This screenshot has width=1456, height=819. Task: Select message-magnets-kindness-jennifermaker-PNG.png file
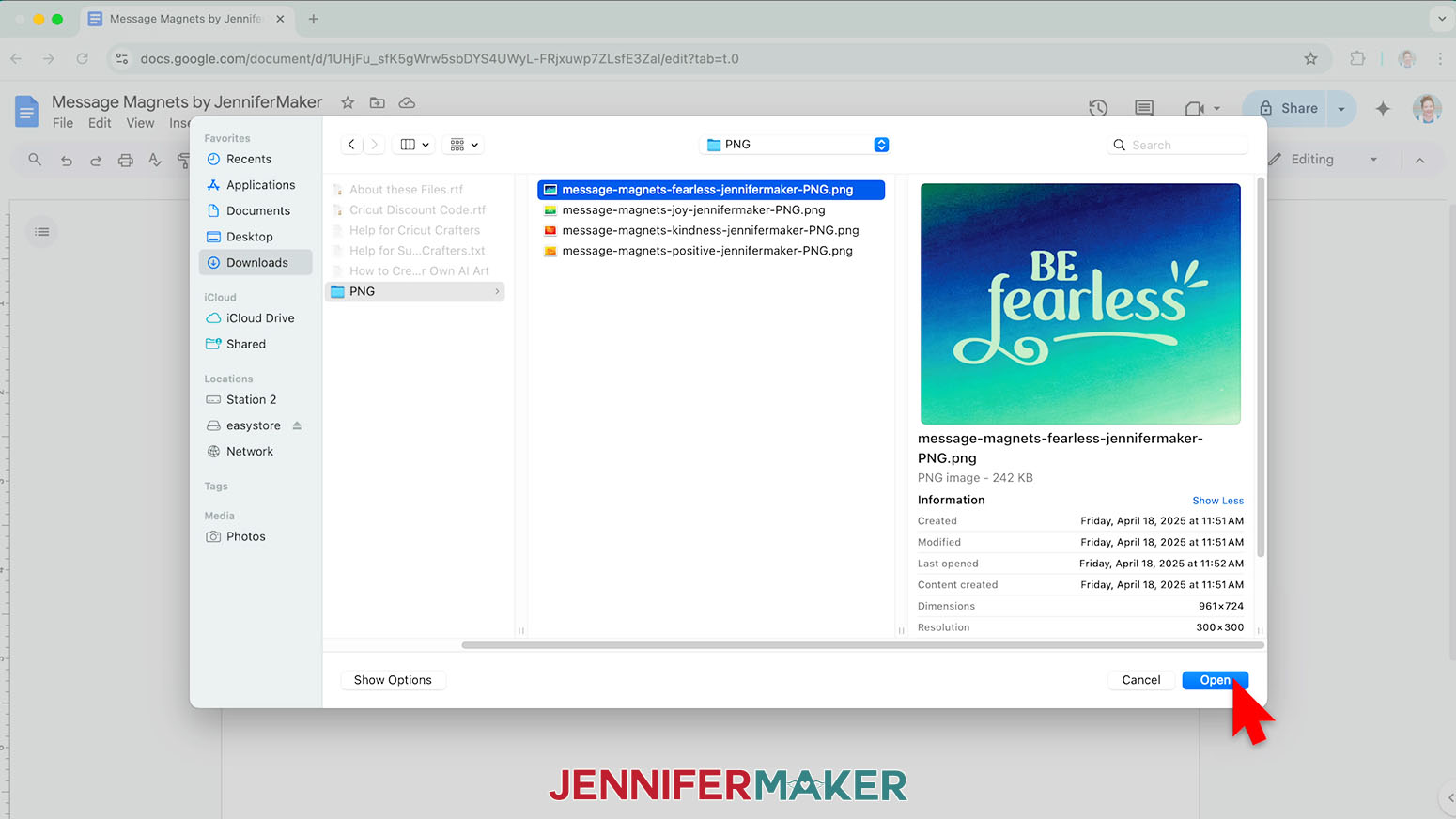711,230
